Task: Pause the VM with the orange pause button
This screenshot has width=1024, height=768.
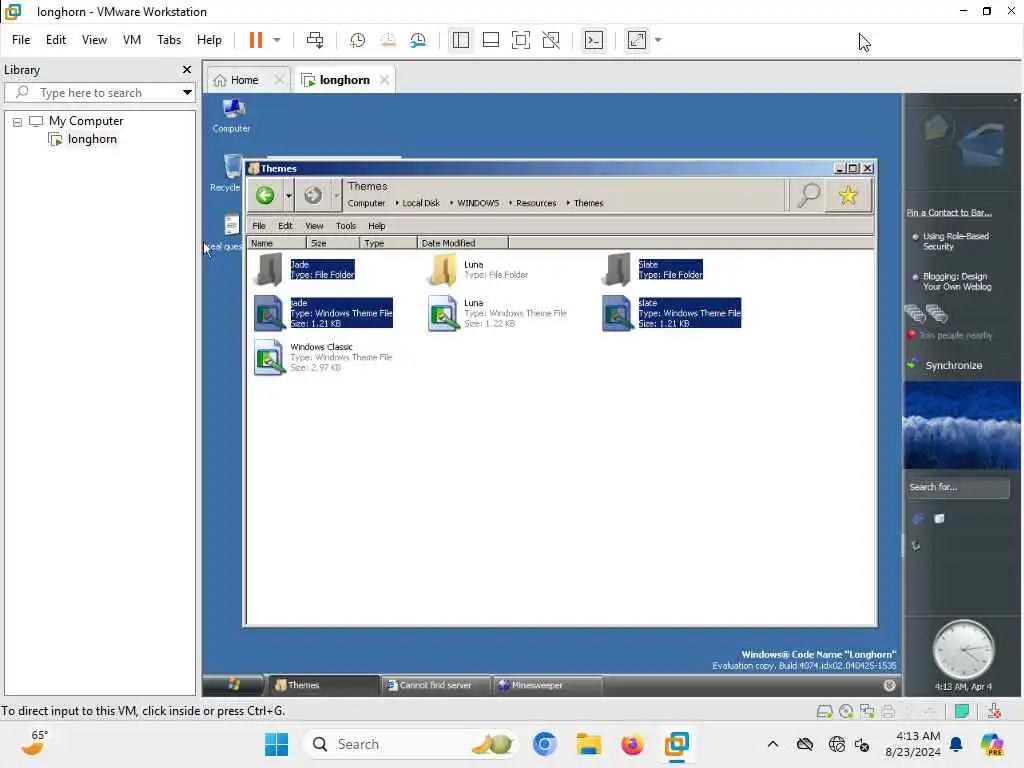Action: pos(255,40)
